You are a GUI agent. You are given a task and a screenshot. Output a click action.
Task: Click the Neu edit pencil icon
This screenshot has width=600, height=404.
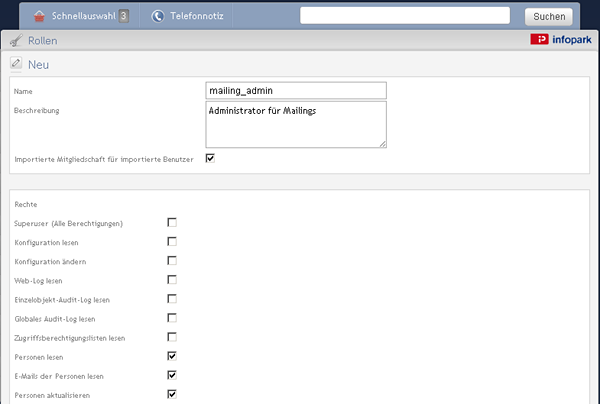pos(16,63)
